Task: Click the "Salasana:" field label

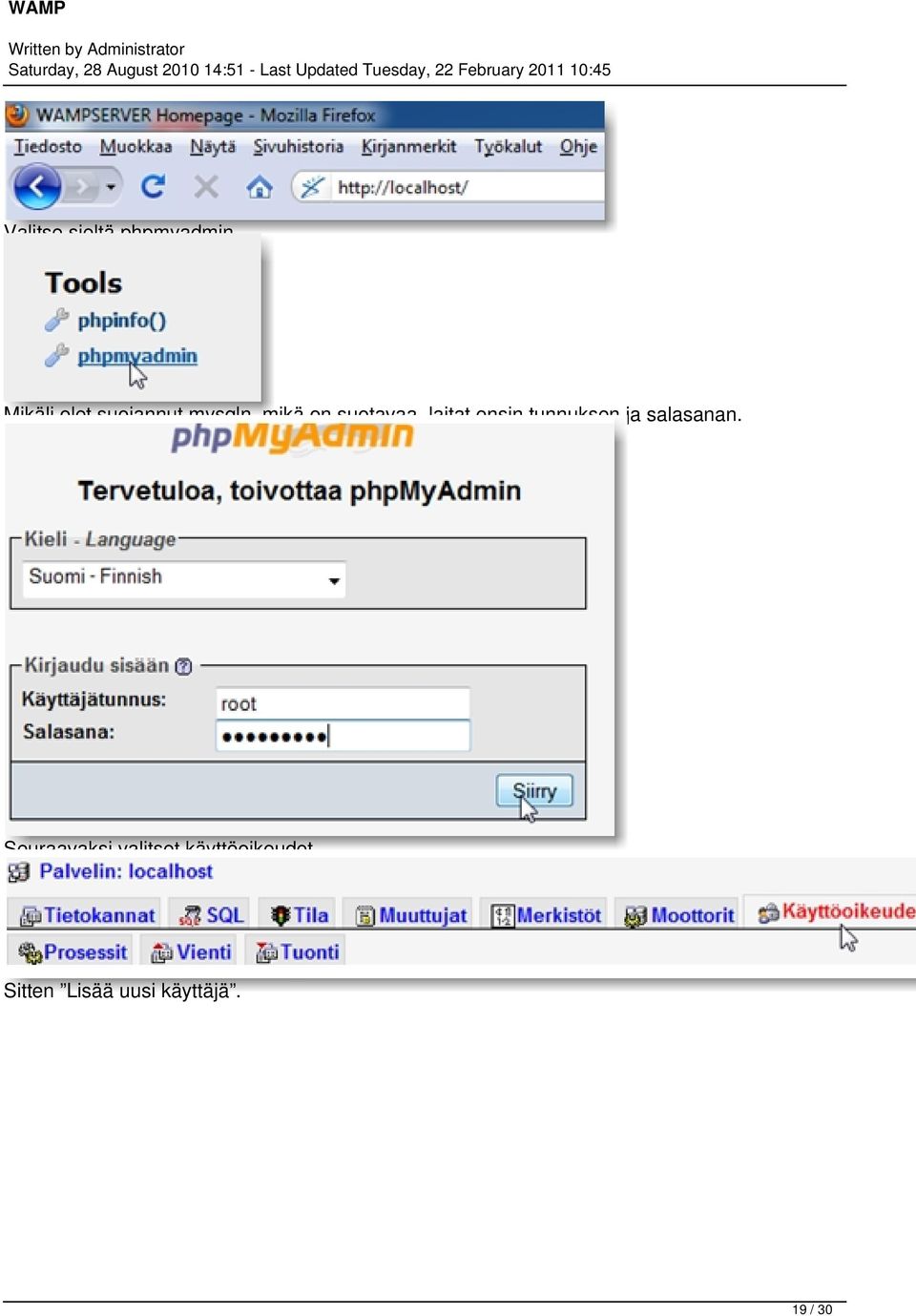Action: coord(69,732)
